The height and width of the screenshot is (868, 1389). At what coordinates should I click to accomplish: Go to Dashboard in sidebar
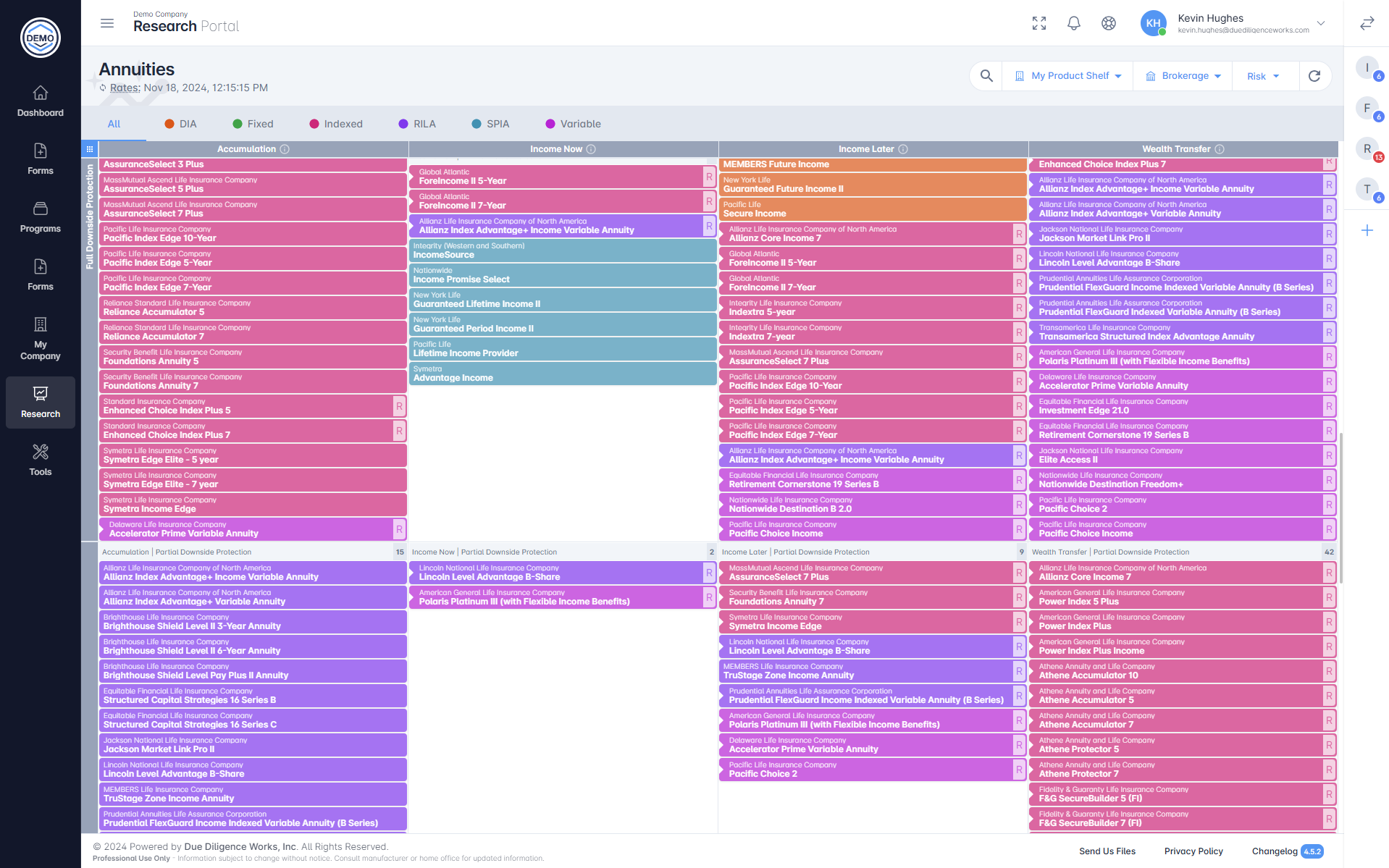coord(41,101)
